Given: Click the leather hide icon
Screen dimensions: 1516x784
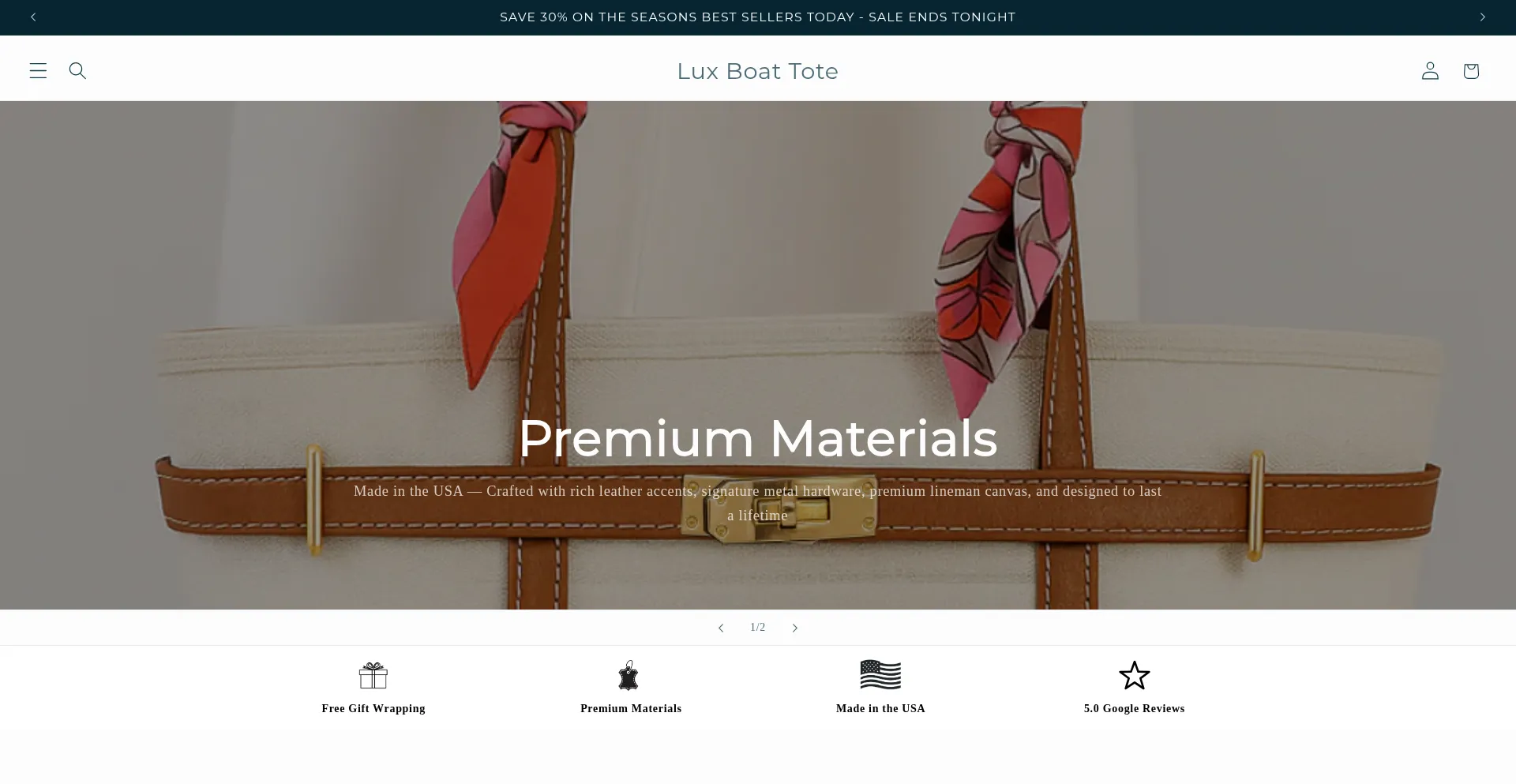Looking at the screenshot, I should tap(629, 676).
